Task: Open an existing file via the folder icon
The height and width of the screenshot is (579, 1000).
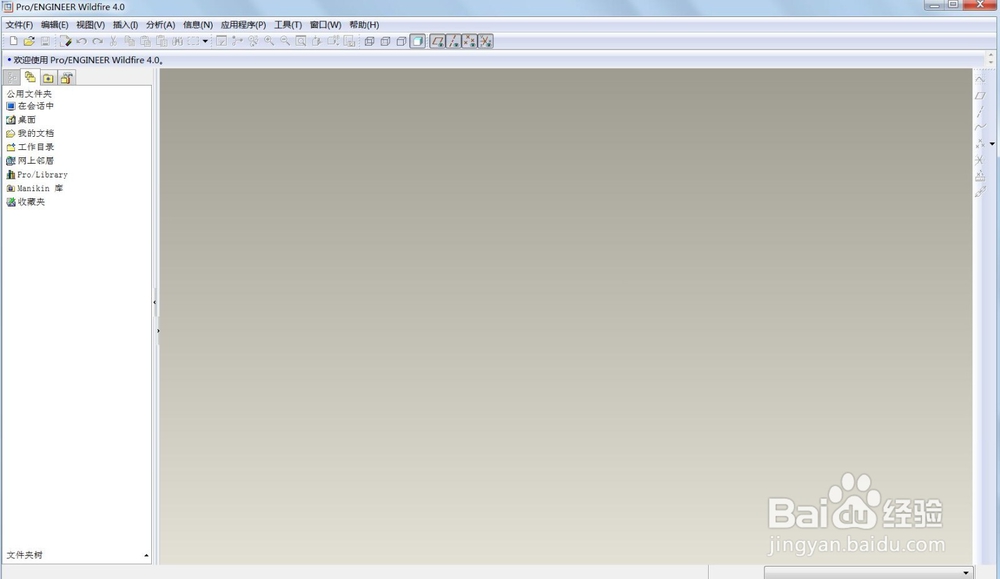Action: 29,41
